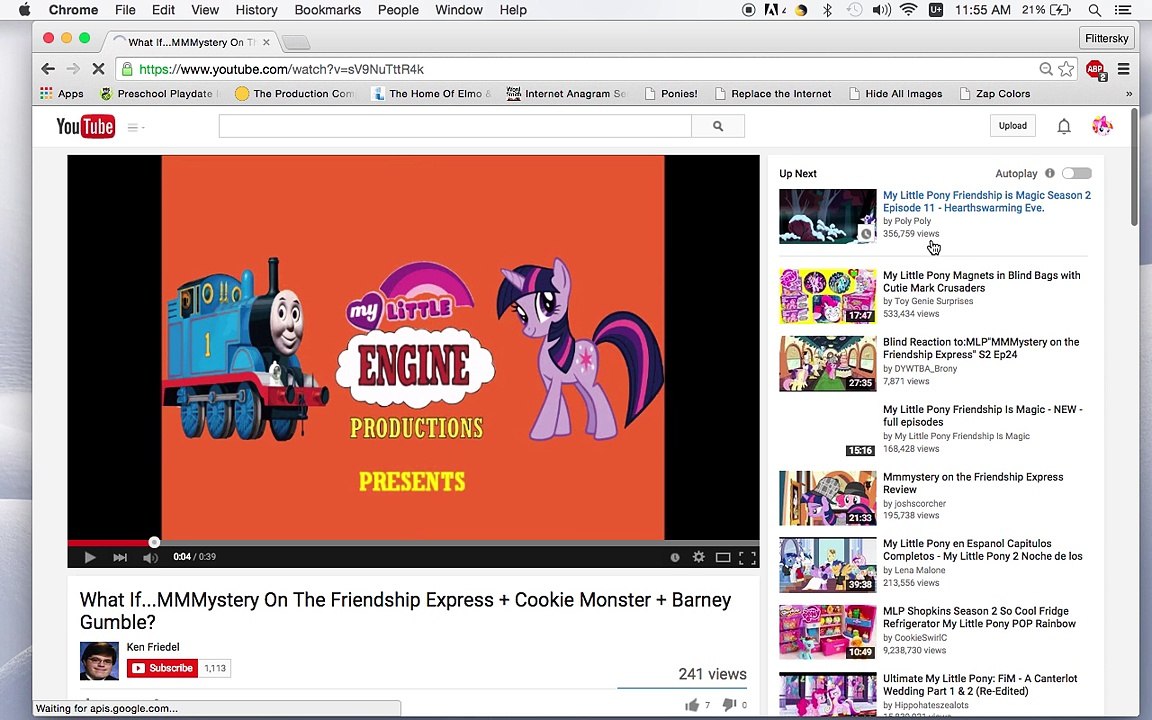
Task: Open the Edit menu
Action: (163, 10)
